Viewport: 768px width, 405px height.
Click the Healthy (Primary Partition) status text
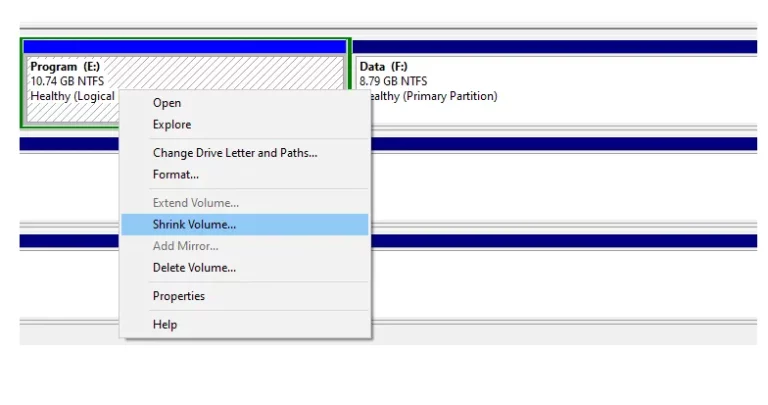(x=435, y=96)
